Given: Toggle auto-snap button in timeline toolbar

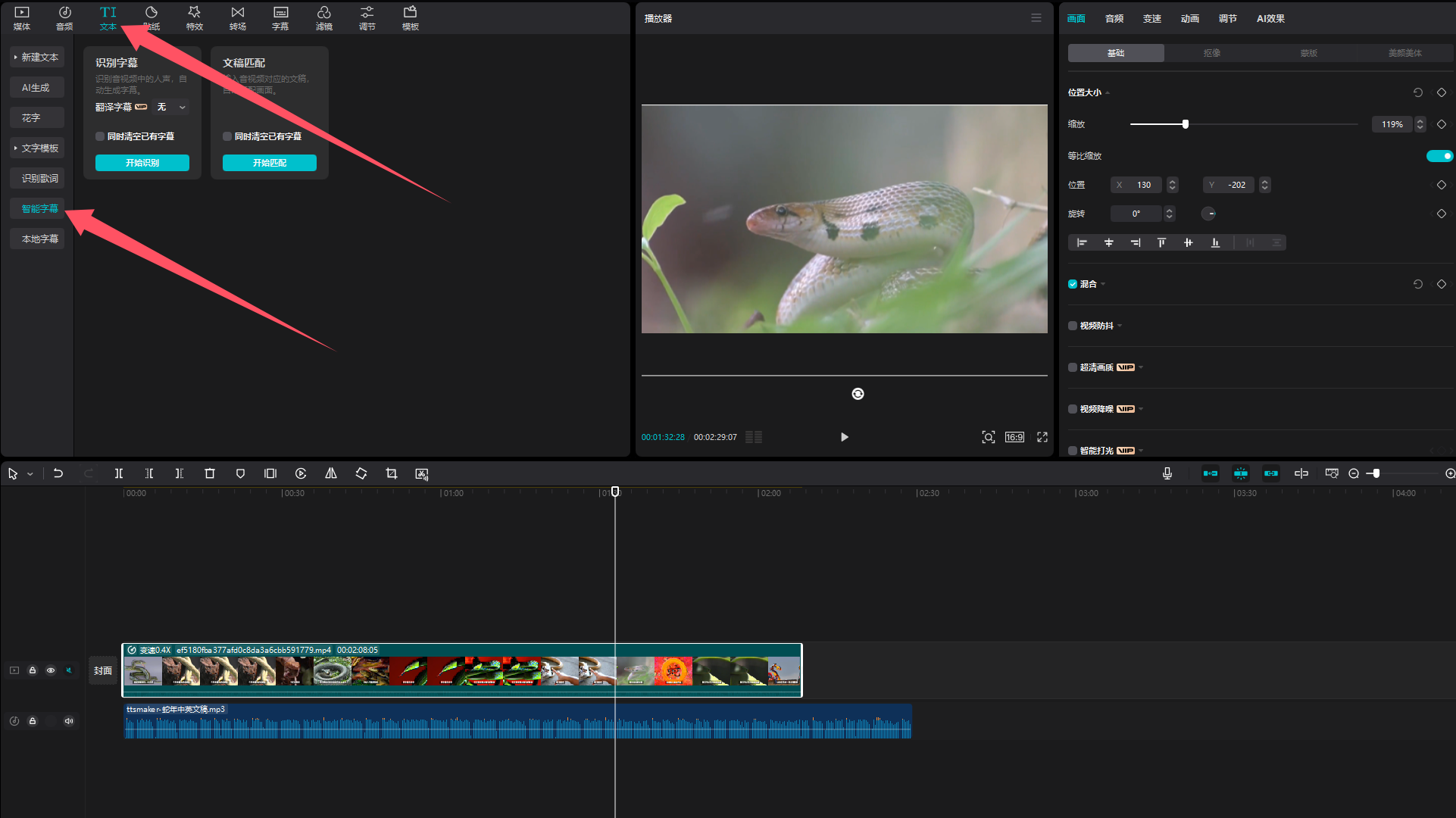Looking at the screenshot, I should tap(1241, 473).
